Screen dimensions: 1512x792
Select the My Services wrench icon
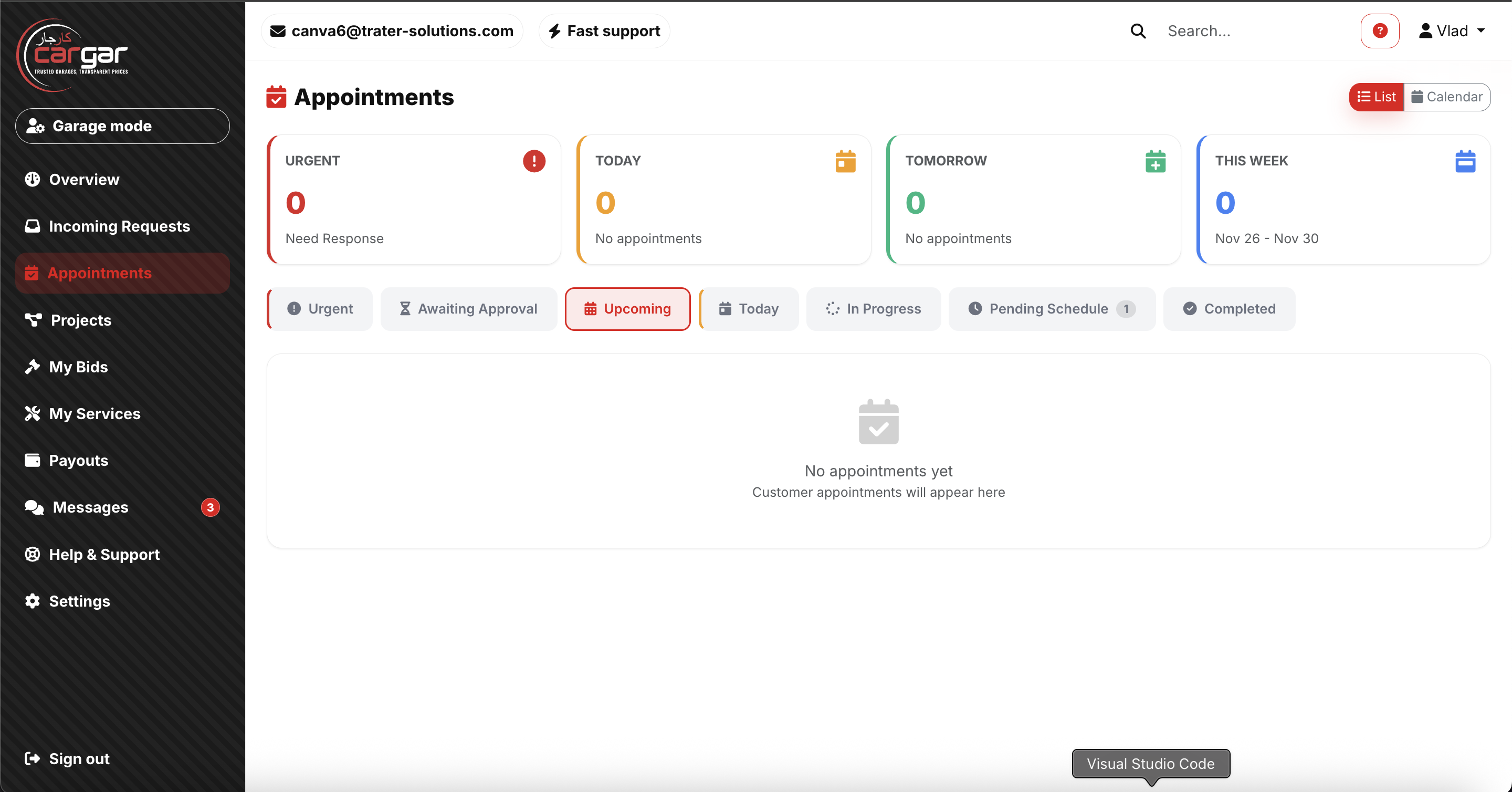[32, 413]
